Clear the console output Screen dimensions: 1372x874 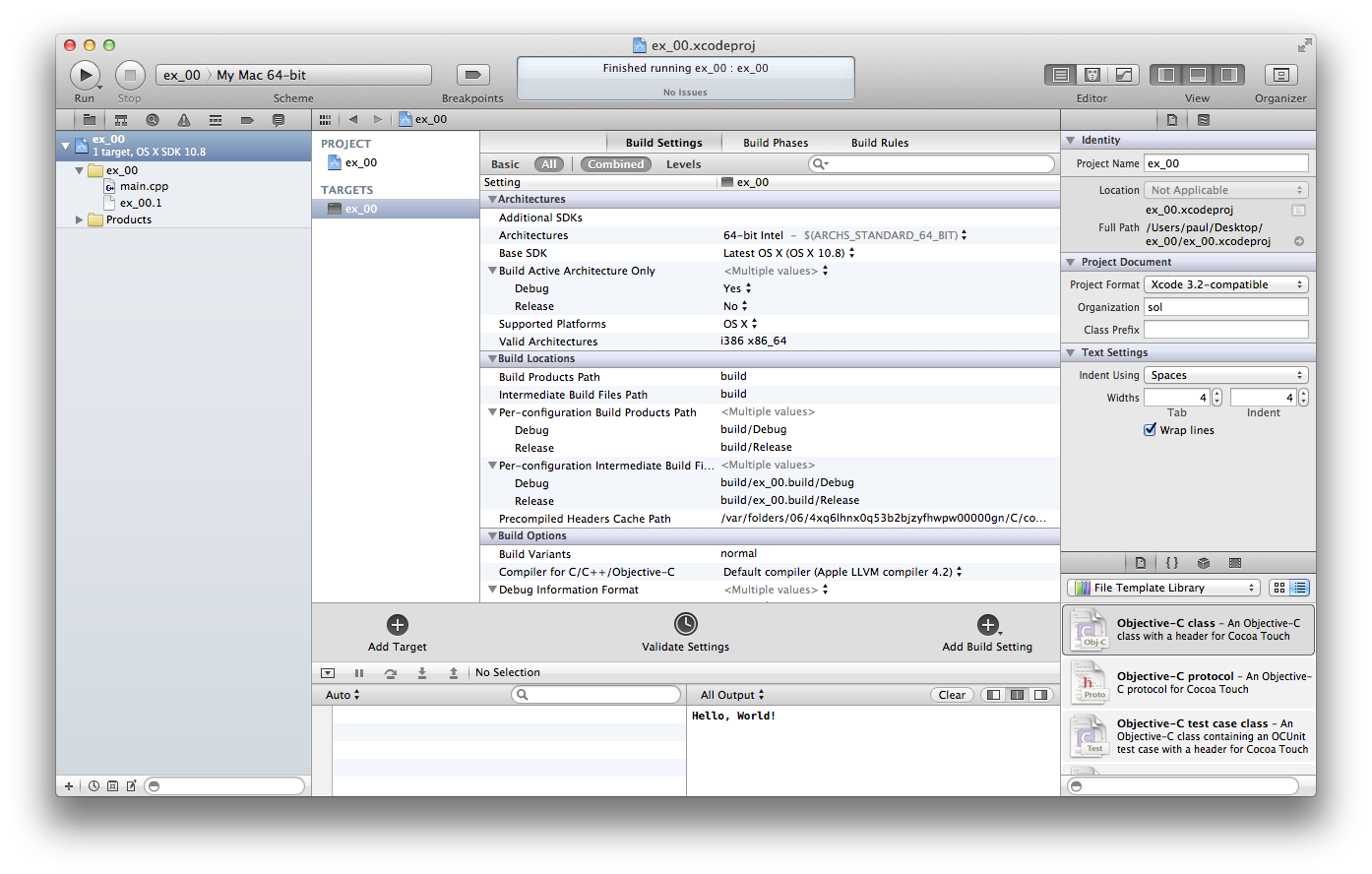point(952,695)
